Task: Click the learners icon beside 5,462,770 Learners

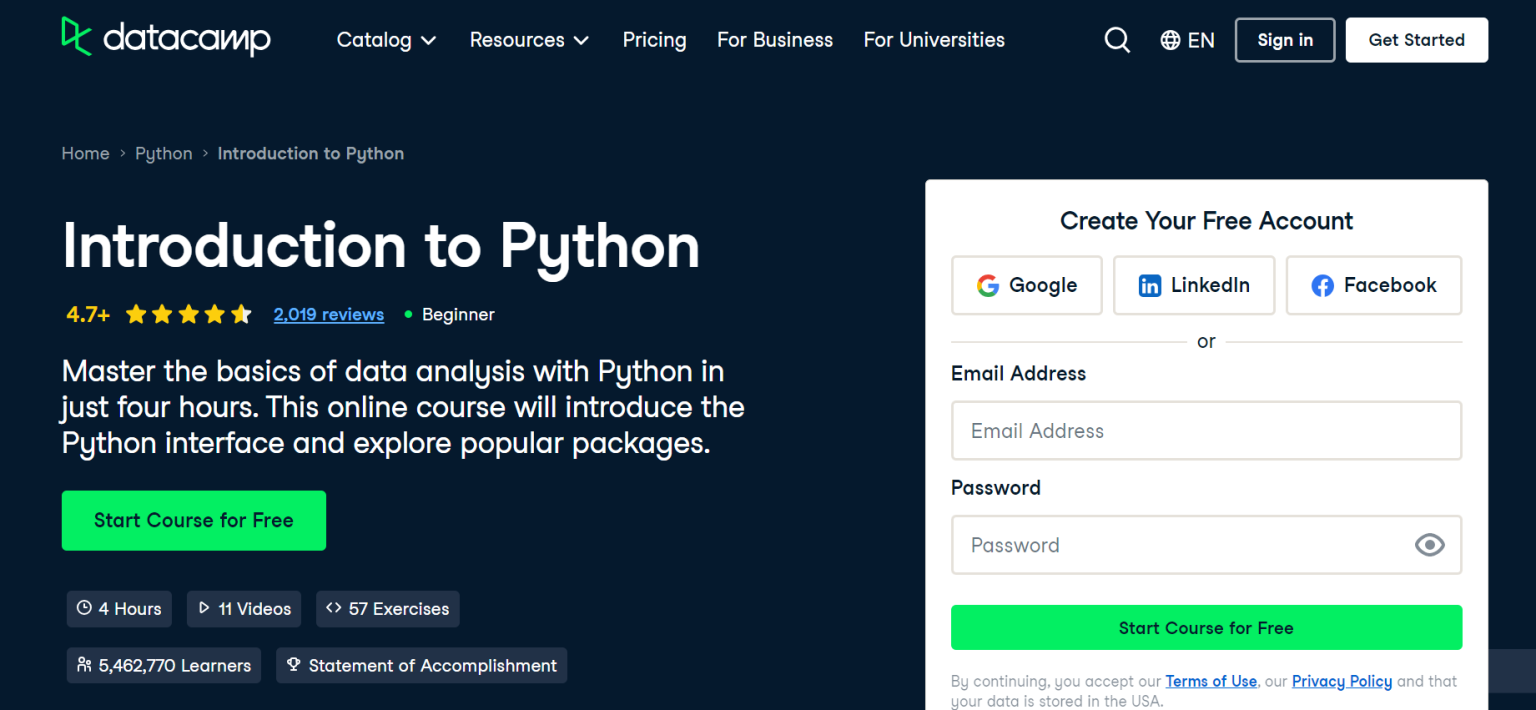Action: coord(81,665)
